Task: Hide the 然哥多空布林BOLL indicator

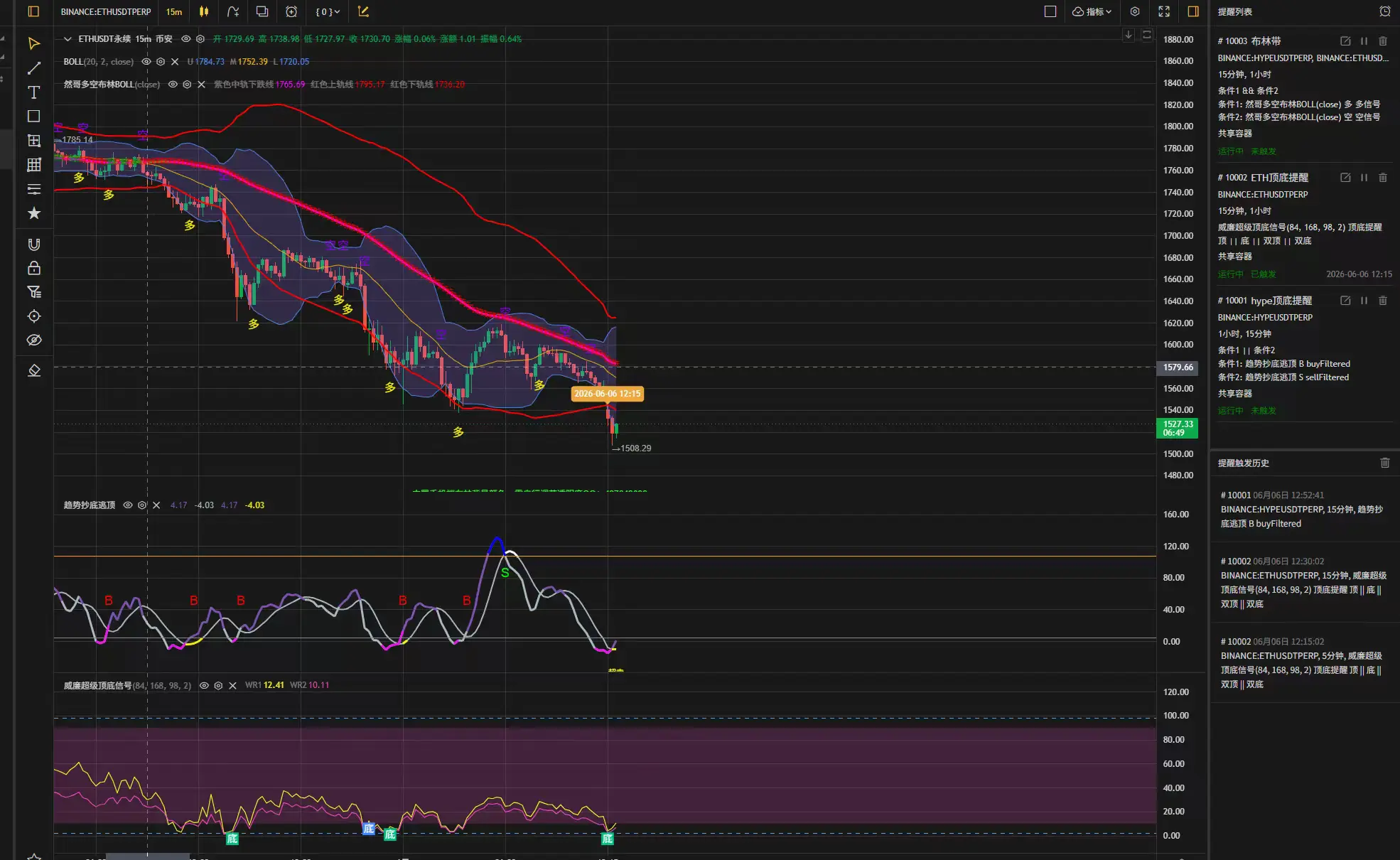Action: [x=173, y=85]
